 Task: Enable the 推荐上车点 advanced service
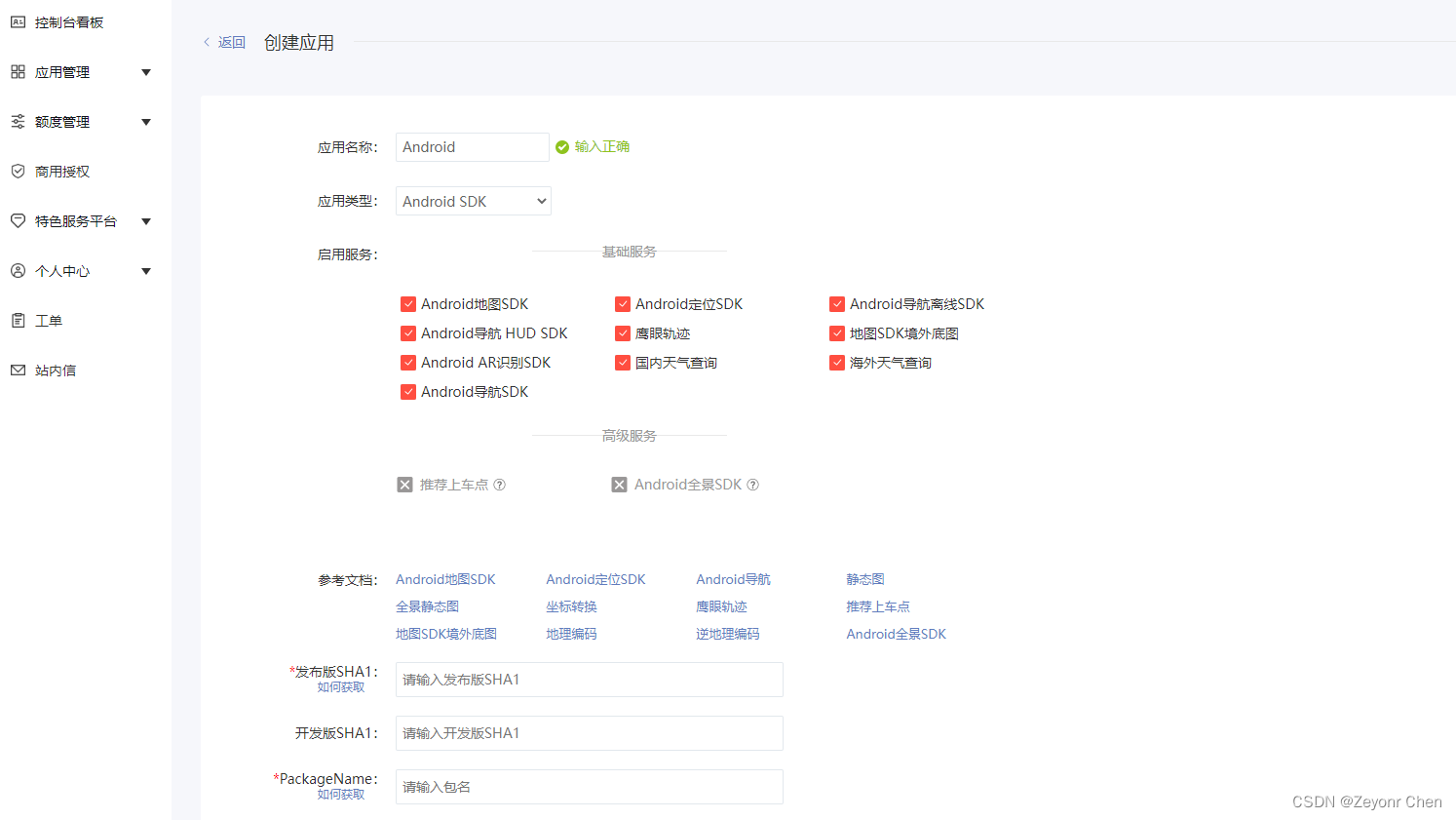pos(404,484)
